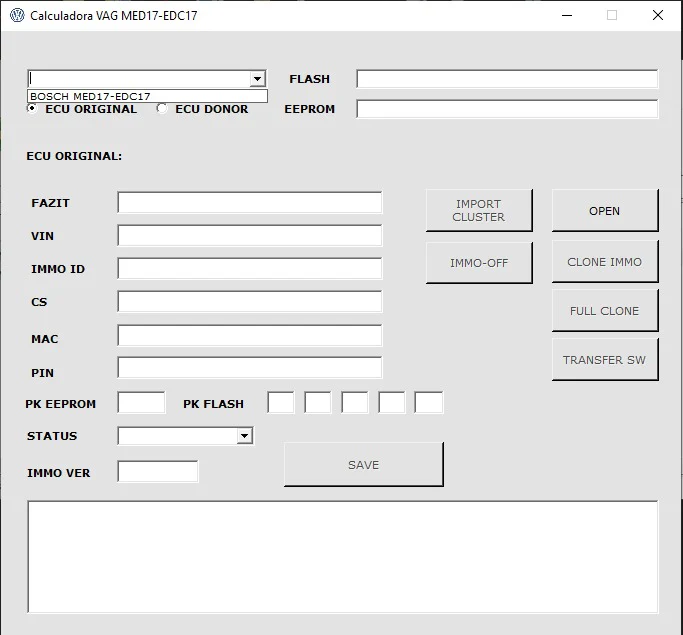Select the ECU DONOR radio button
This screenshot has width=683, height=635.
pyautogui.click(x=162, y=108)
